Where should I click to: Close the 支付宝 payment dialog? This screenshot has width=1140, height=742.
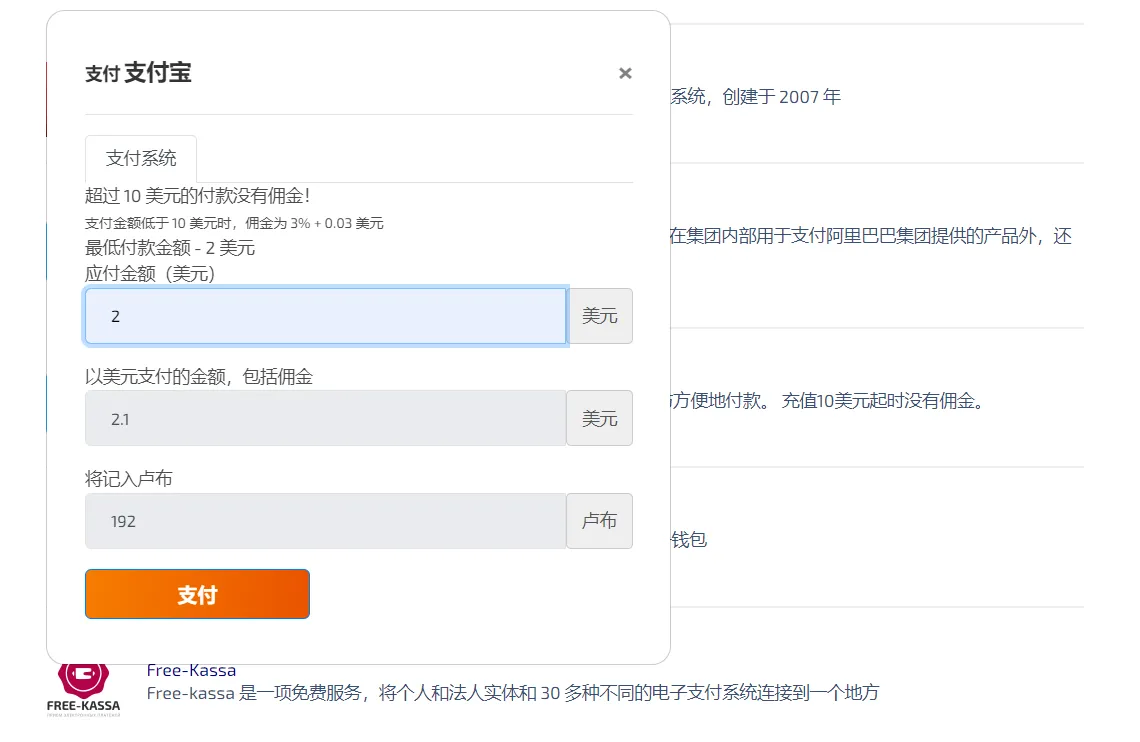coord(625,73)
